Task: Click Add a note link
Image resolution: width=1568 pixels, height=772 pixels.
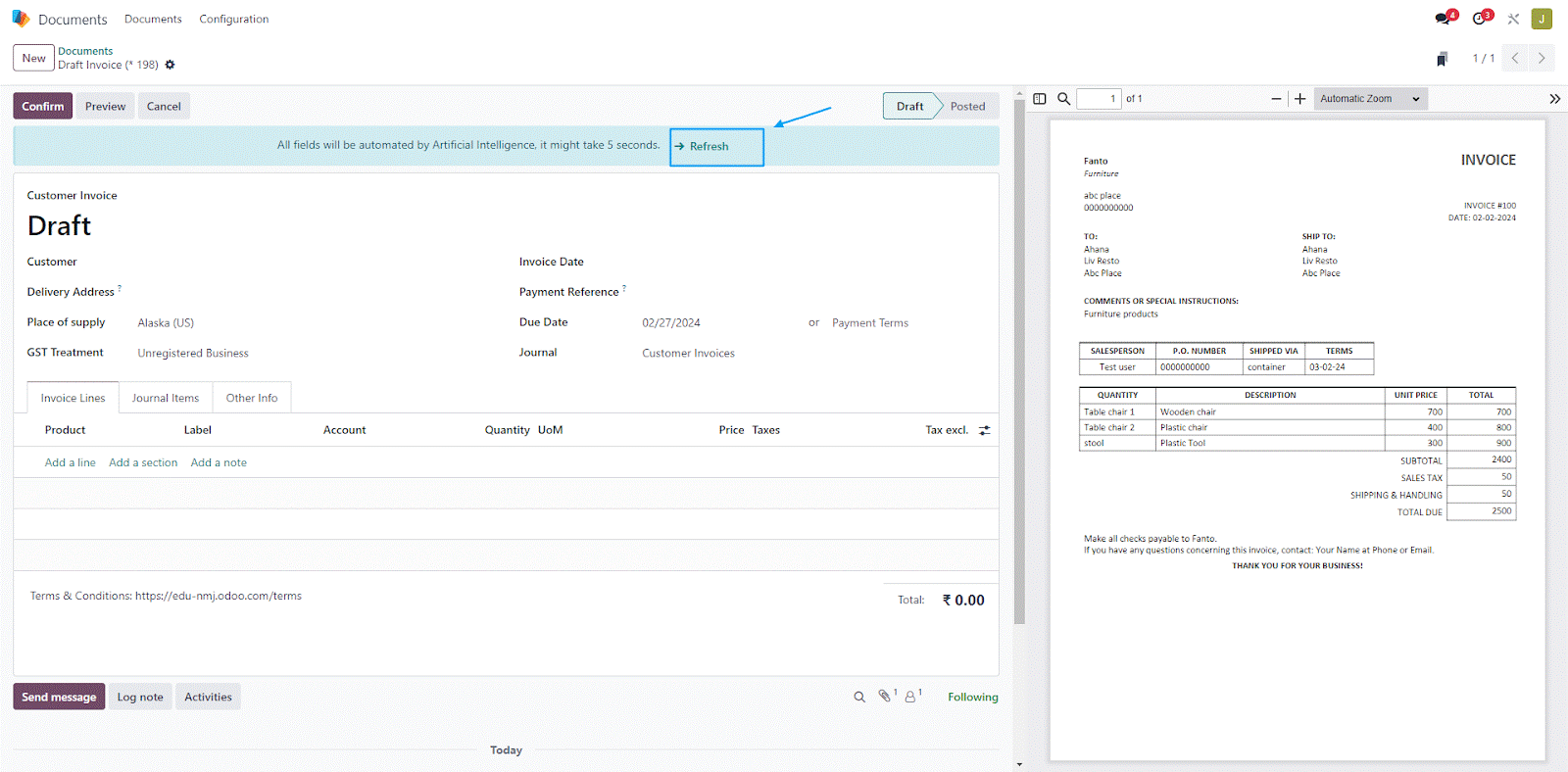Action: click(219, 462)
